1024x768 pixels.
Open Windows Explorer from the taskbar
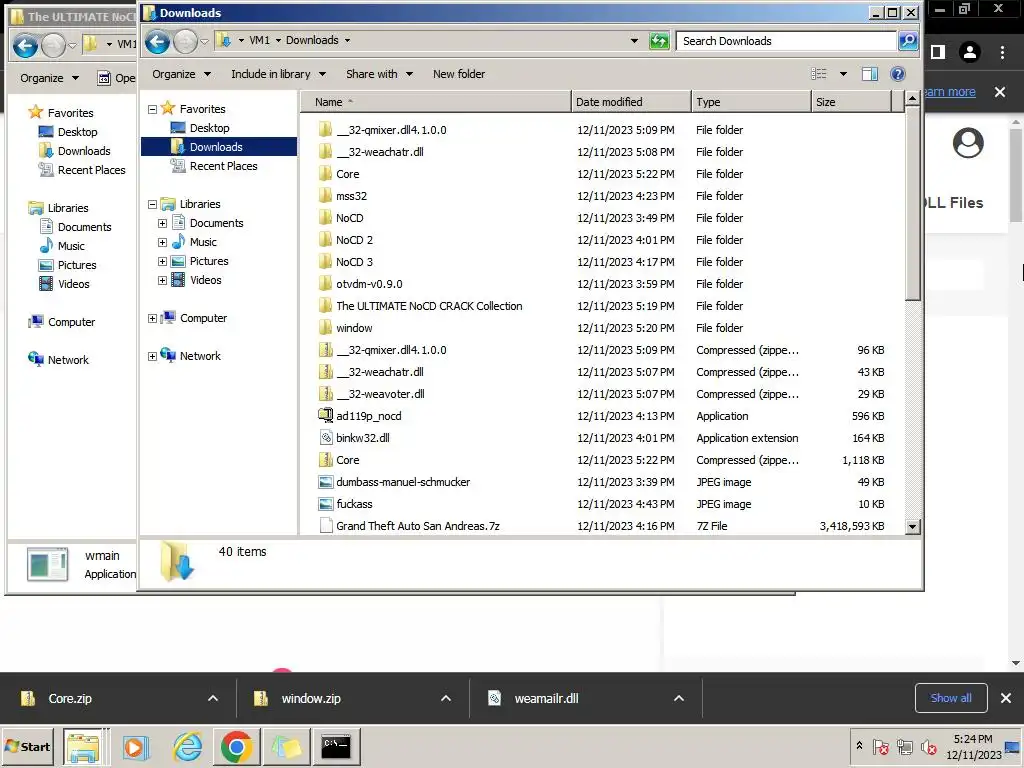coord(83,747)
